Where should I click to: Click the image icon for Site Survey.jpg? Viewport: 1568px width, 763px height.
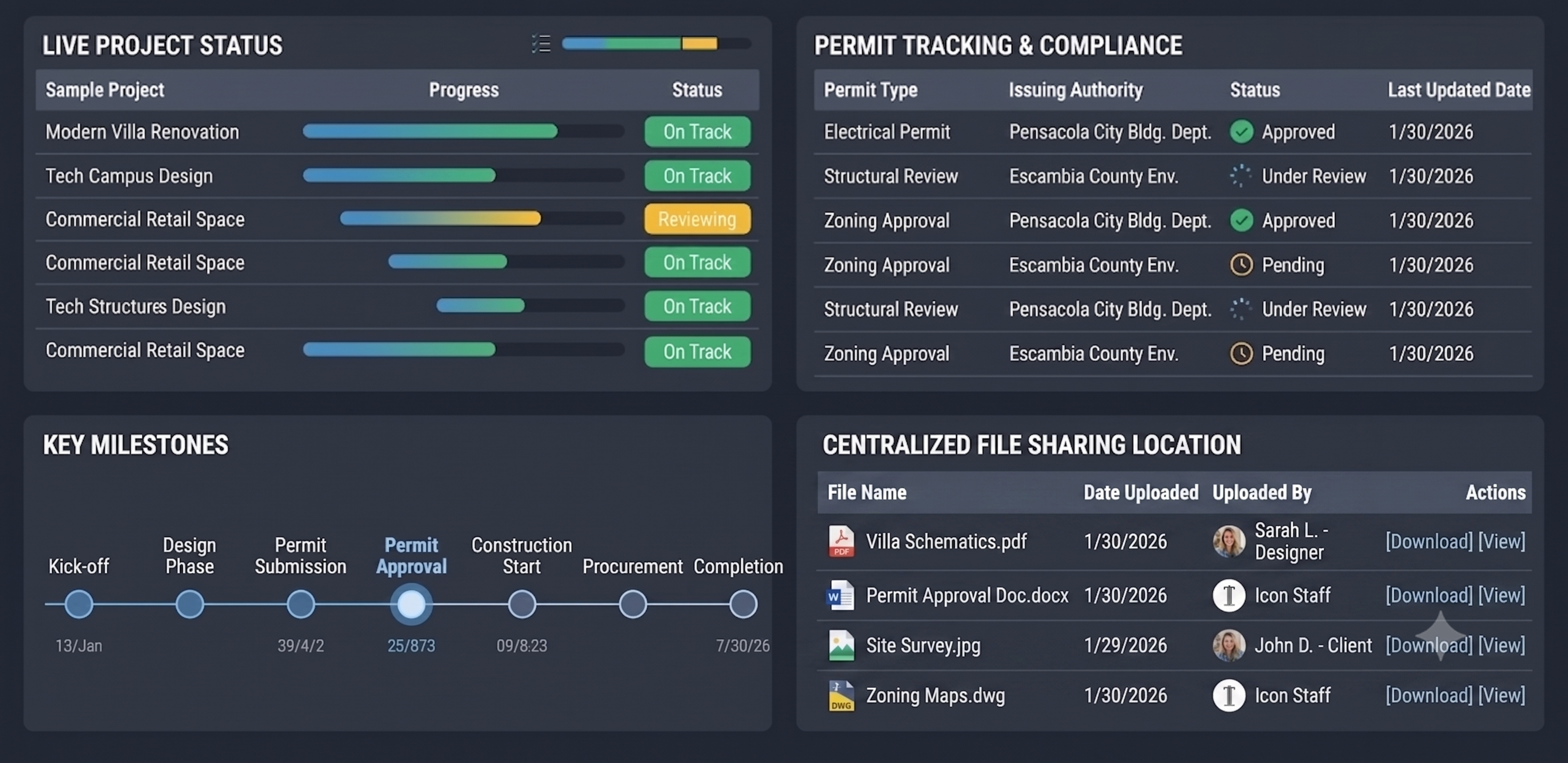pos(841,645)
